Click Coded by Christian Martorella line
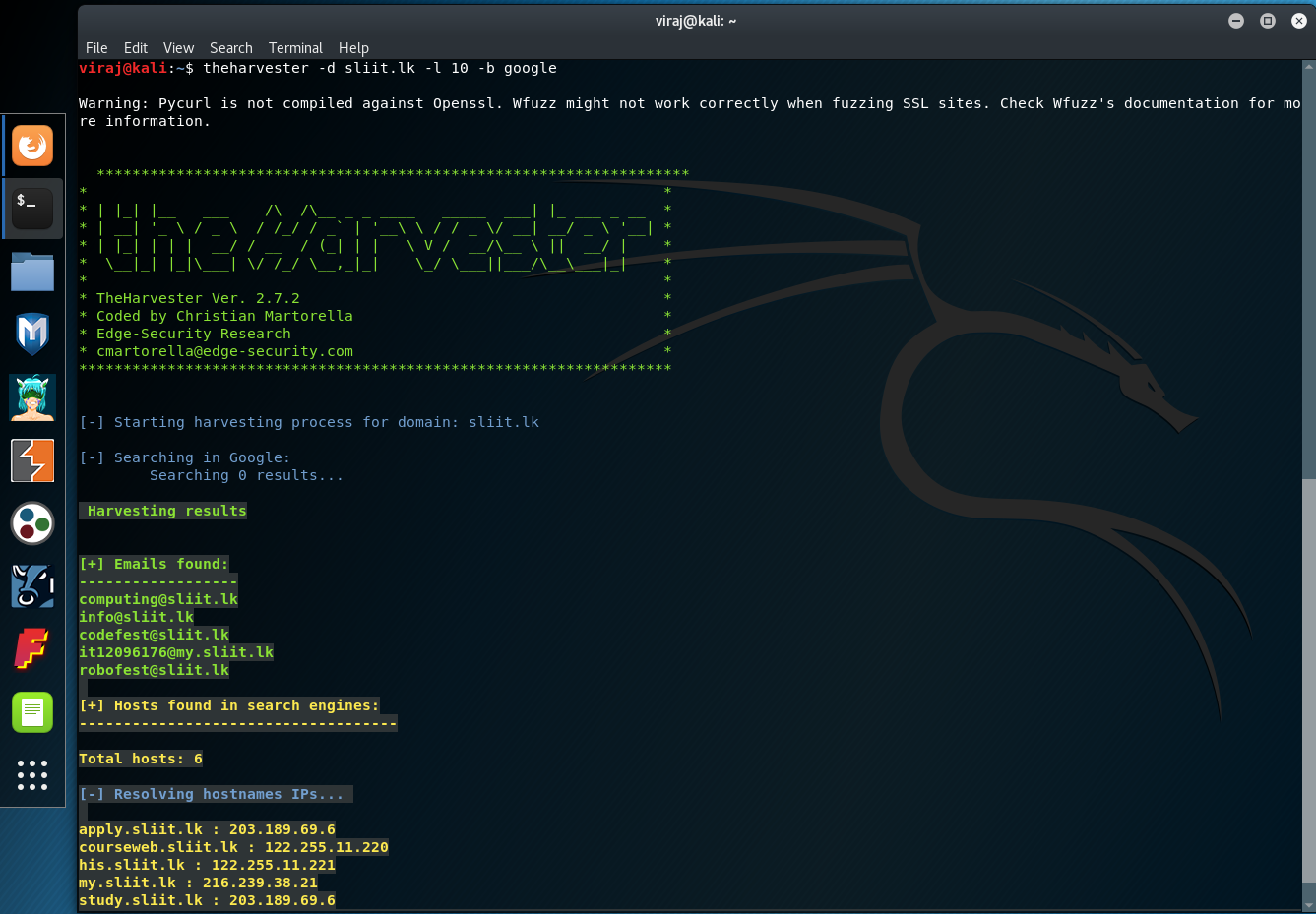Viewport: 1316px width, 914px height. 224,316
